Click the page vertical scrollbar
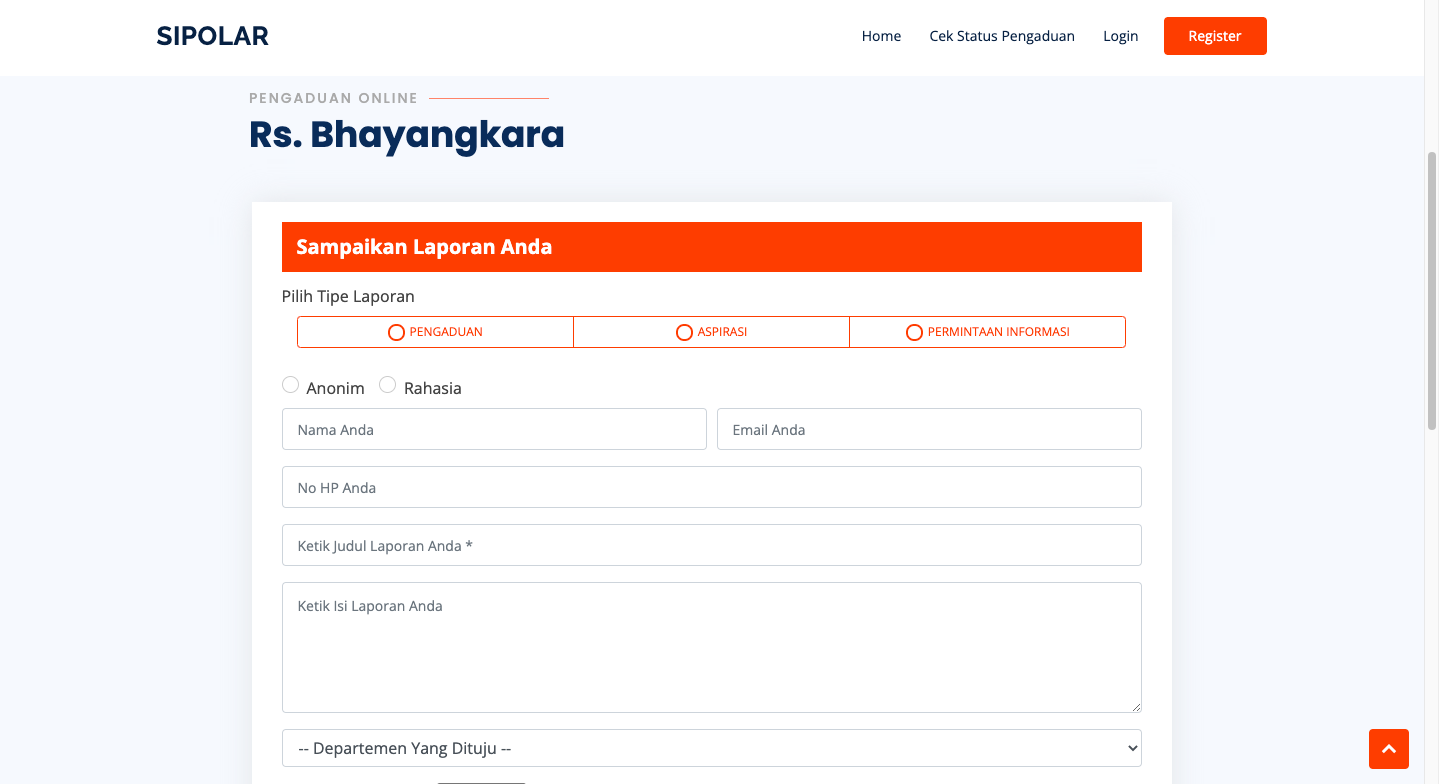The width and height of the screenshot is (1439, 784). (x=1431, y=290)
